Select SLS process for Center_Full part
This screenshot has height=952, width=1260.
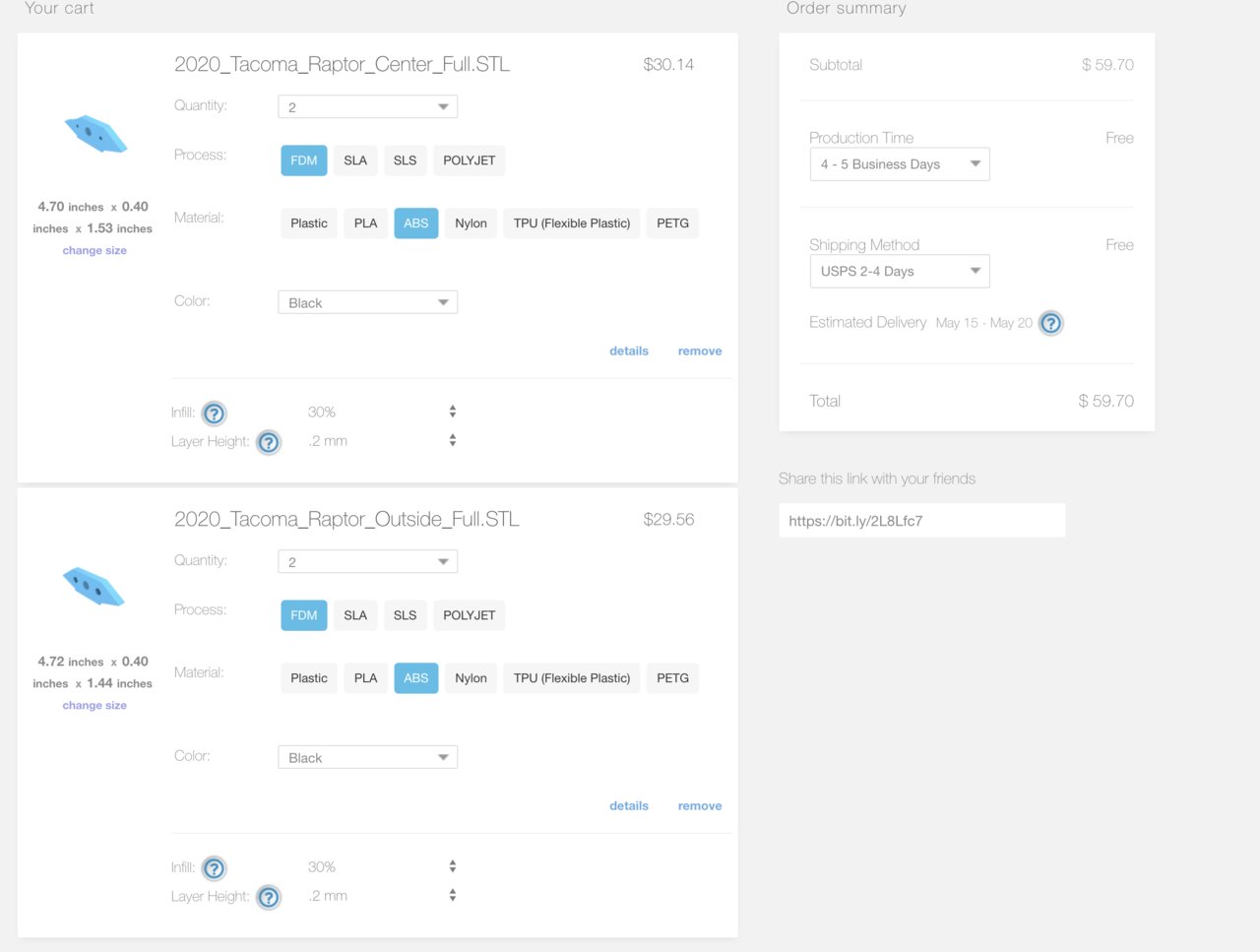tap(406, 160)
